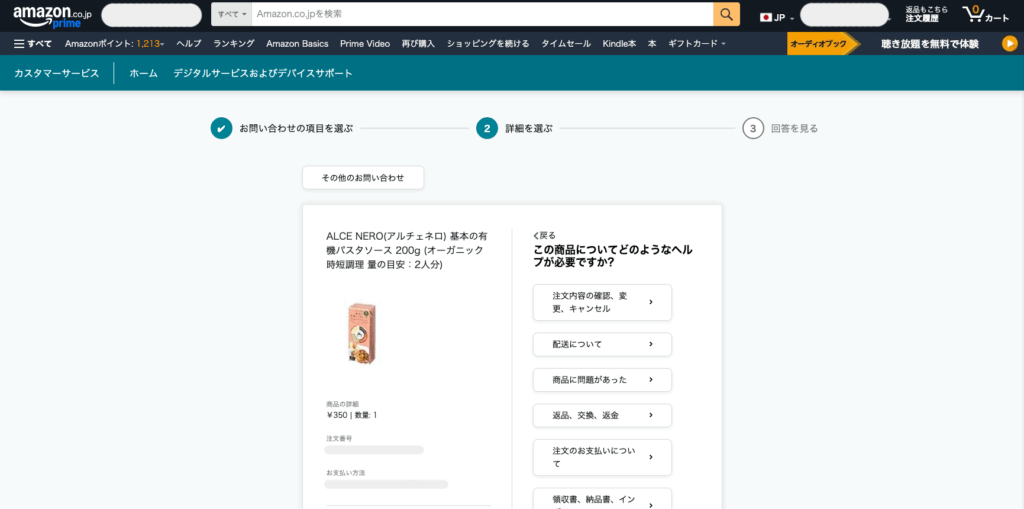
Task: Open the ギフトカード dropdown menu
Action: (x=696, y=44)
